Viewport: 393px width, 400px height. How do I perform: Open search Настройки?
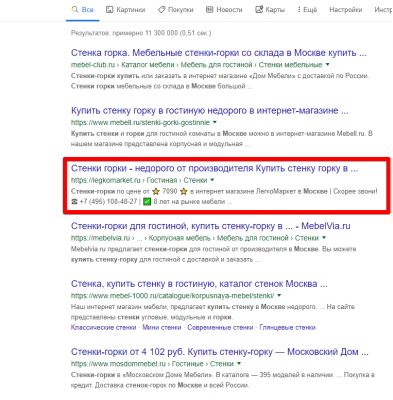(346, 10)
